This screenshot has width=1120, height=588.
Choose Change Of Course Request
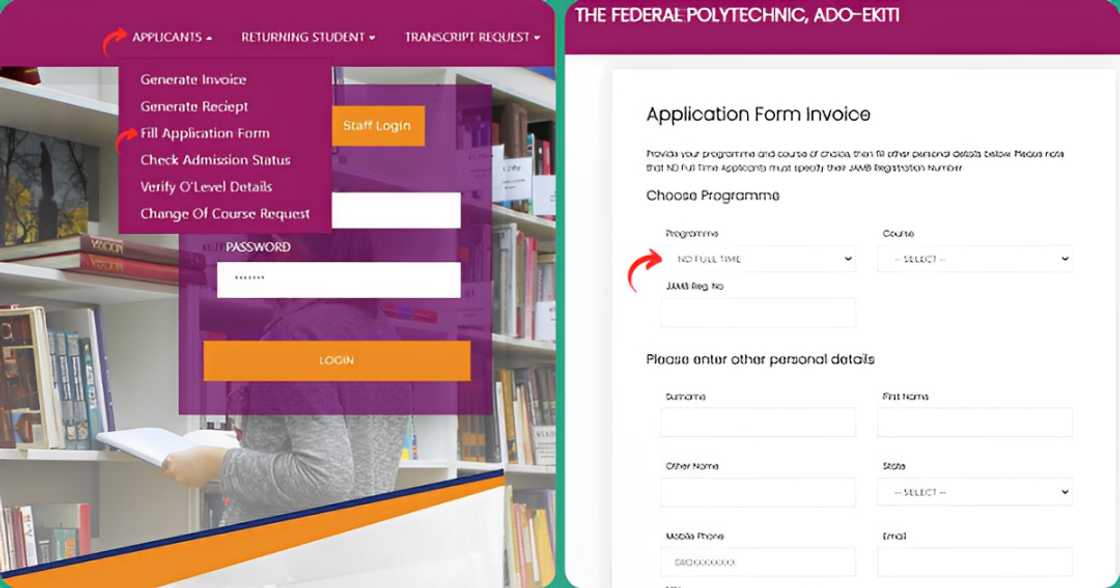tap(225, 214)
